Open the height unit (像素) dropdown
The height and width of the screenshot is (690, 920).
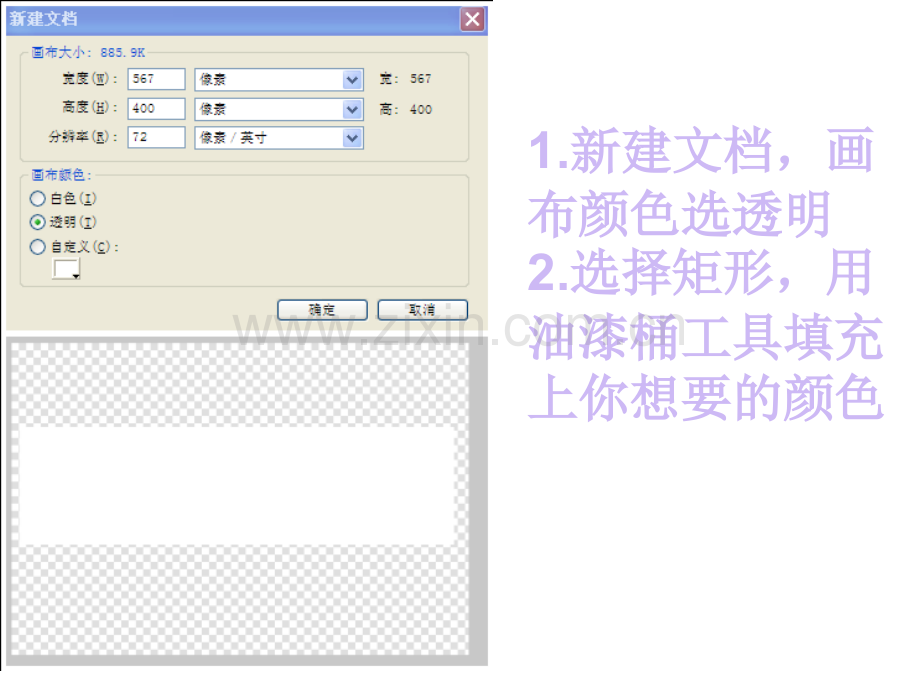point(350,108)
